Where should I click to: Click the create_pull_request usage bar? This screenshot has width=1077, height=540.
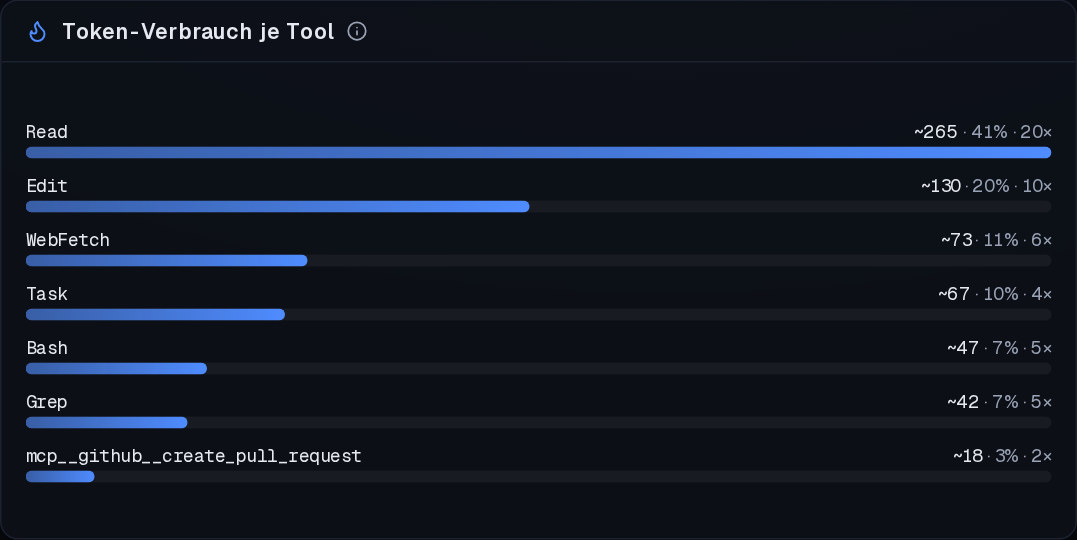pyautogui.click(x=538, y=477)
